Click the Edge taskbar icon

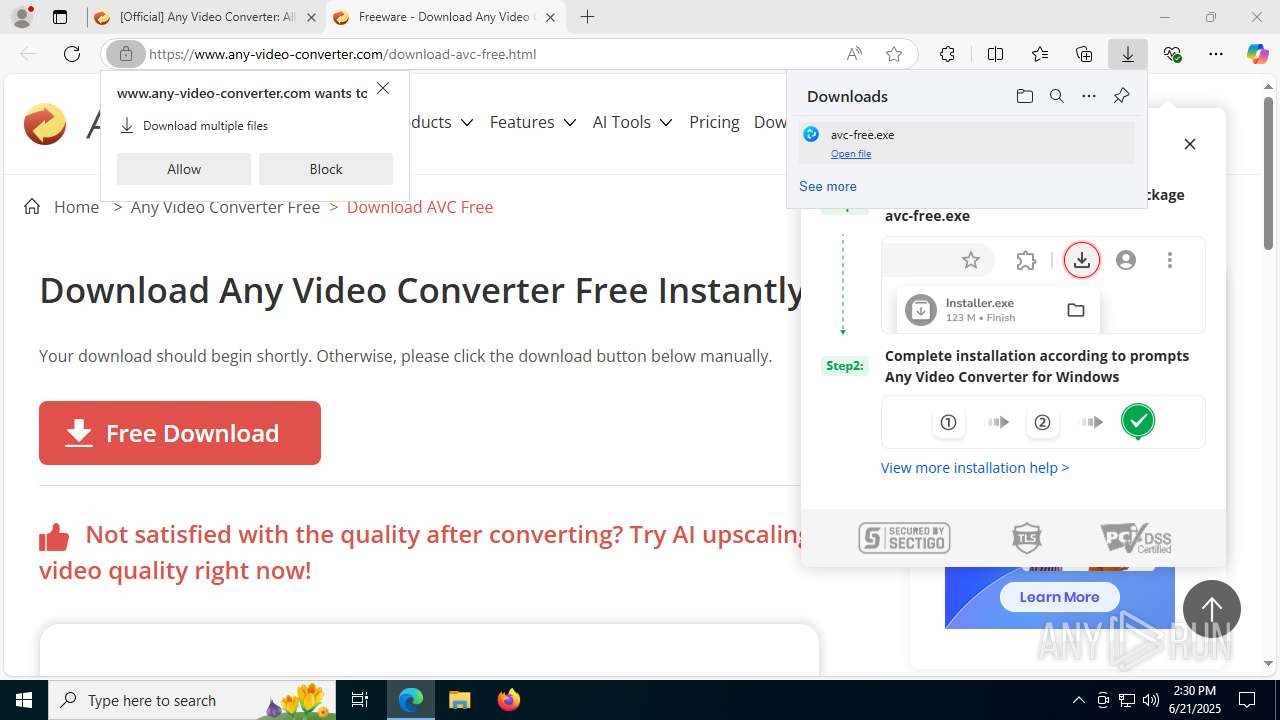pos(411,700)
